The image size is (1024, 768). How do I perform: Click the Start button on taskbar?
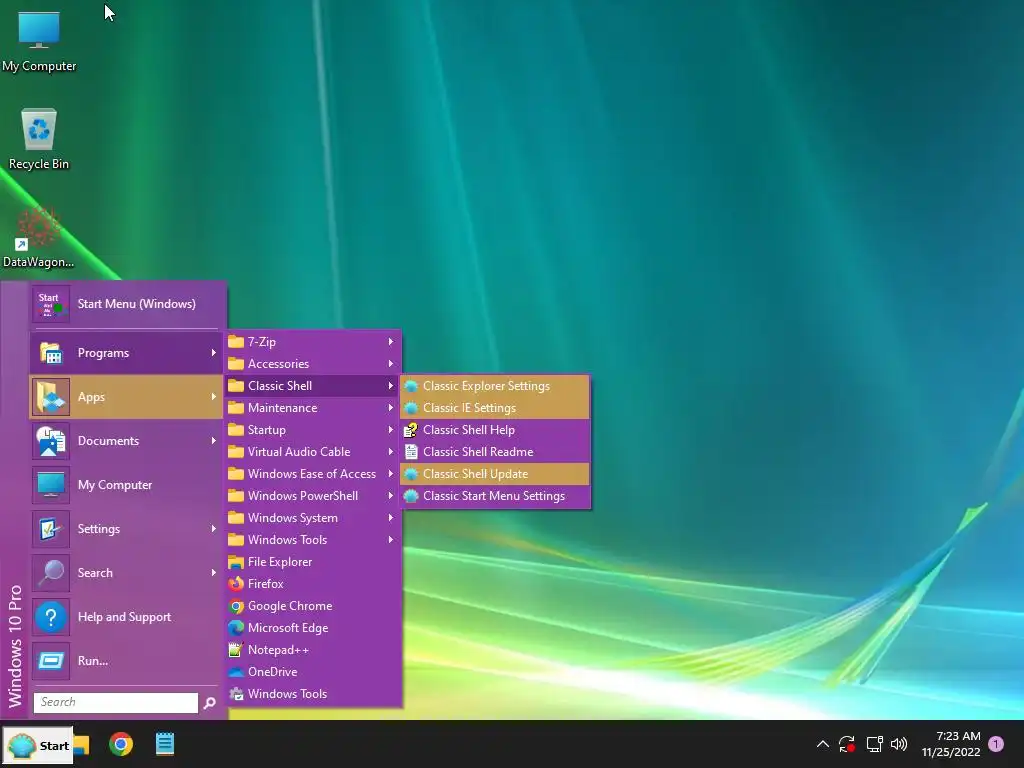pyautogui.click(x=38, y=745)
